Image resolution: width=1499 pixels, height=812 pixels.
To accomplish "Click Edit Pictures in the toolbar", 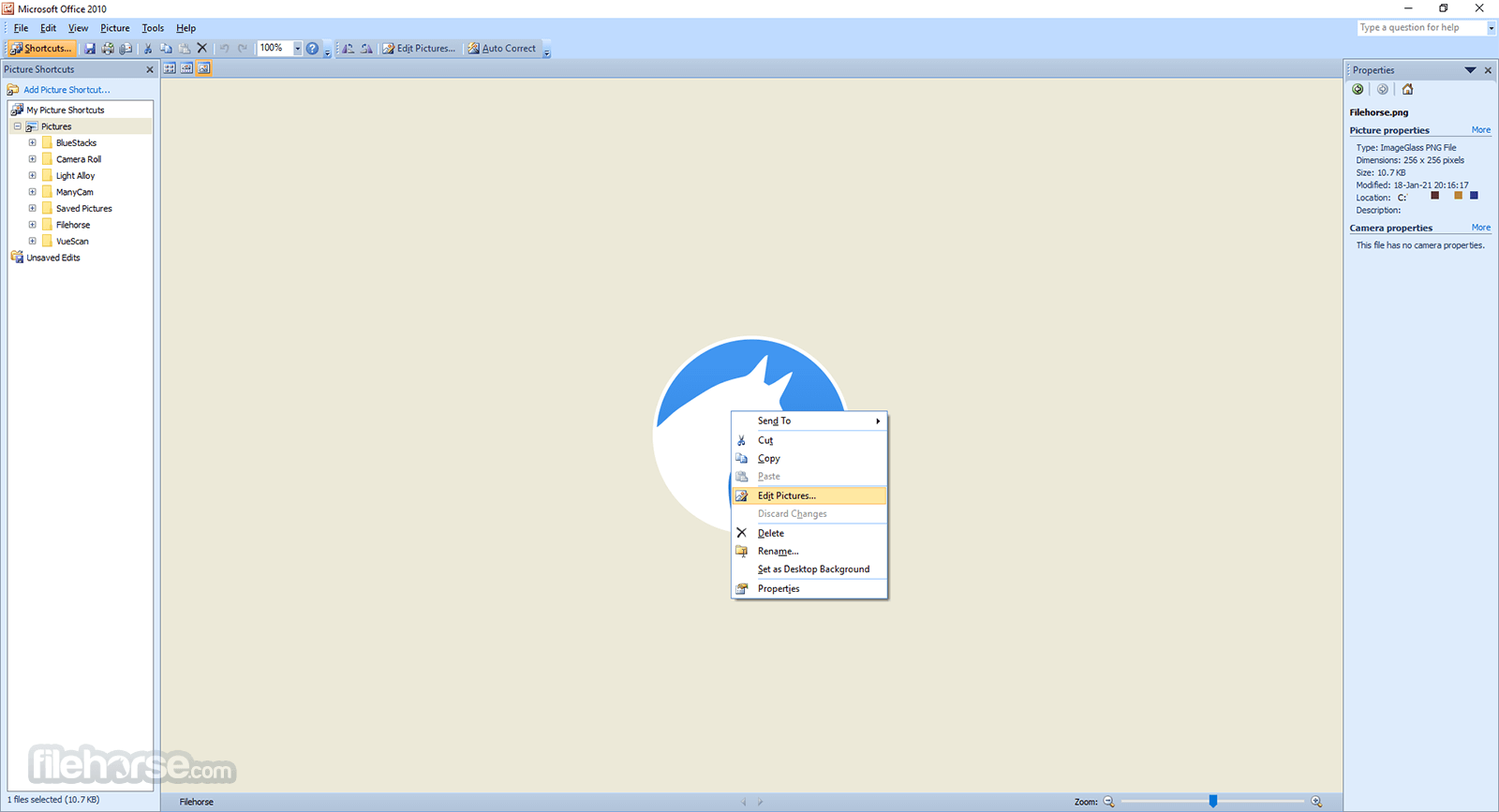I will [x=419, y=48].
